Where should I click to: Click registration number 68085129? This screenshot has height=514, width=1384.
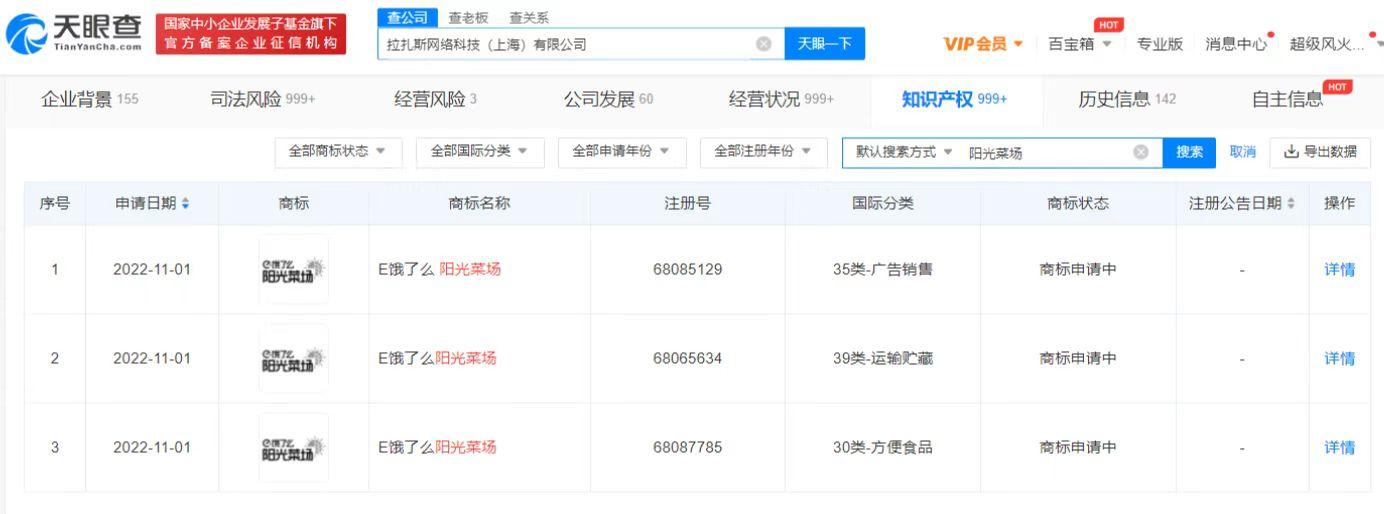click(687, 269)
